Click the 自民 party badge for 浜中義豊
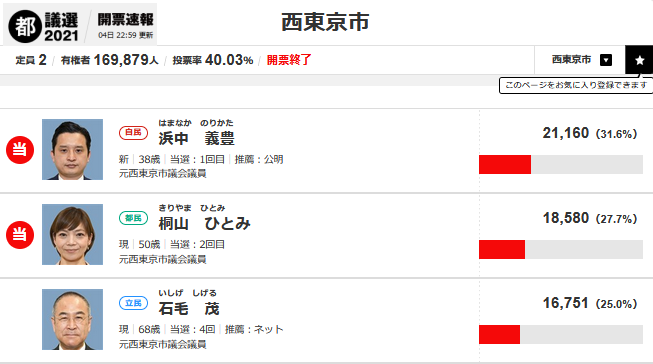The width and height of the screenshot is (653, 364). tap(133, 132)
